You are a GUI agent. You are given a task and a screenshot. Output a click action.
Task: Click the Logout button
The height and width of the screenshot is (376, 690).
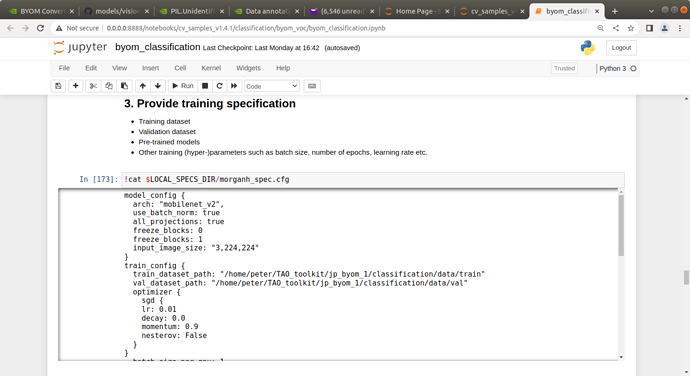(x=621, y=48)
